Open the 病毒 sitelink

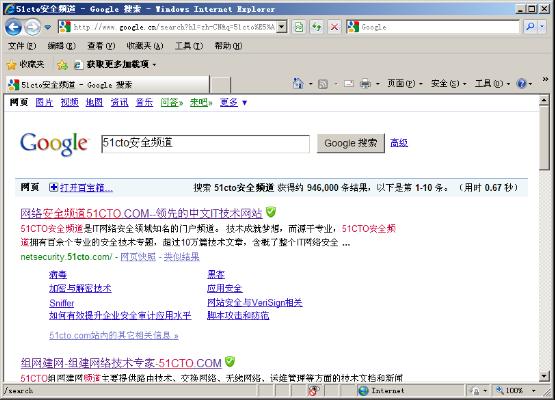coord(58,275)
